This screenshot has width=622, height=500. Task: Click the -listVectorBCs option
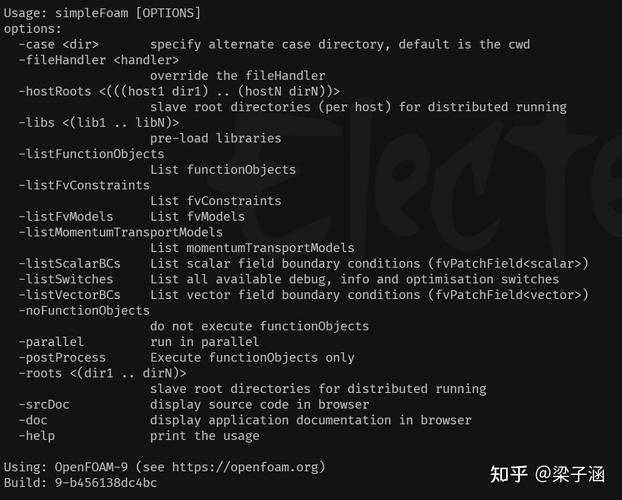click(69, 294)
